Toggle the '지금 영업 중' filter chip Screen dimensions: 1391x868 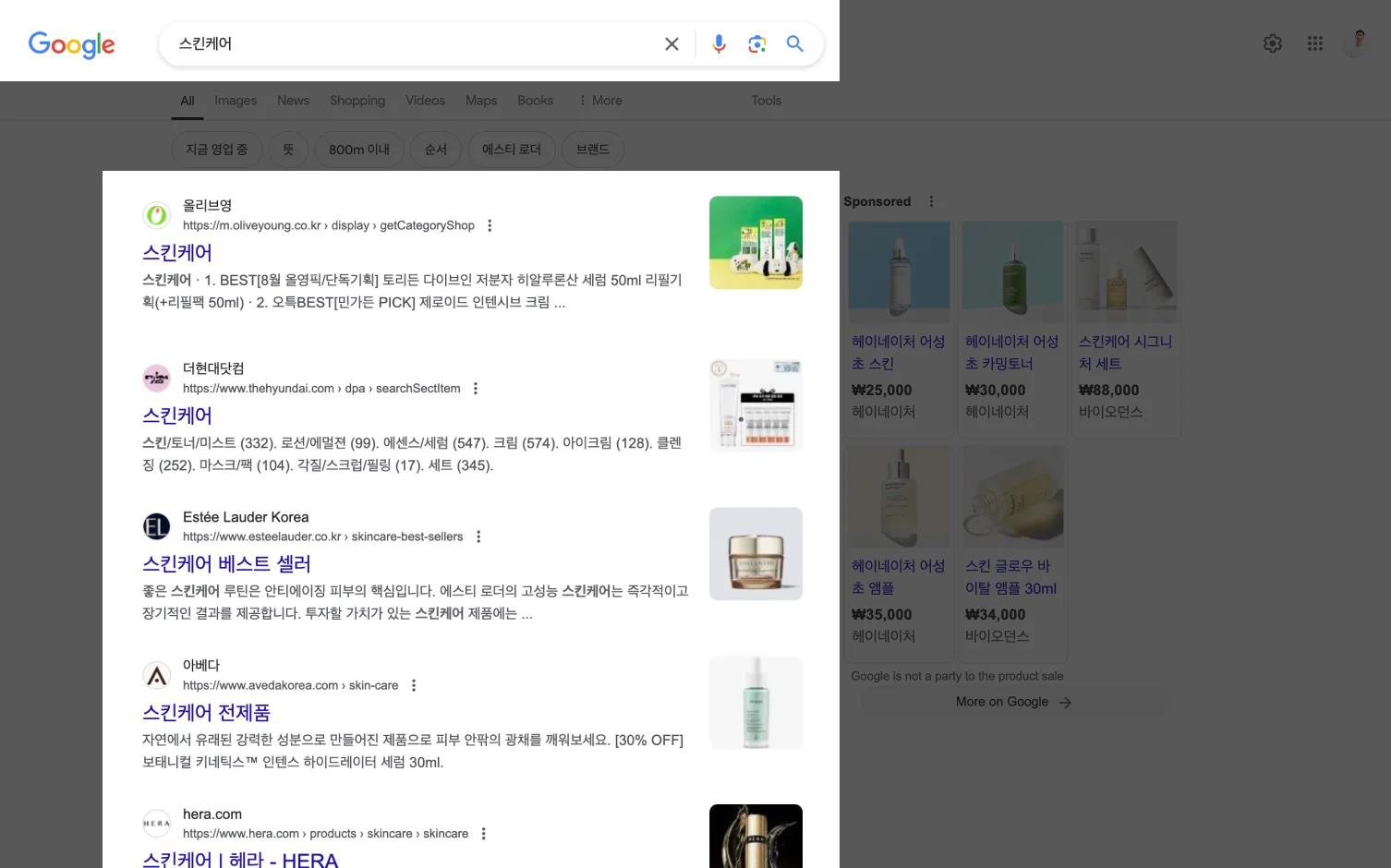pyautogui.click(x=216, y=149)
